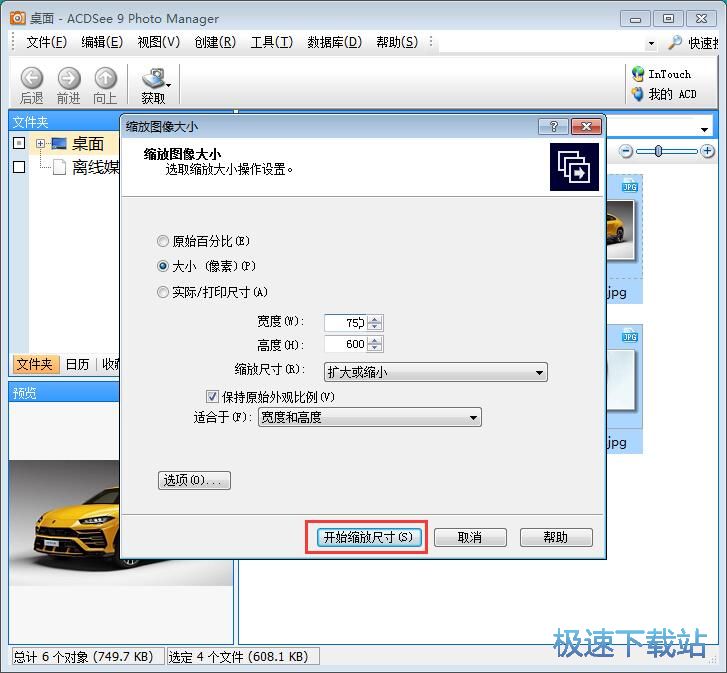Click the dialog help question mark button

pos(553,126)
